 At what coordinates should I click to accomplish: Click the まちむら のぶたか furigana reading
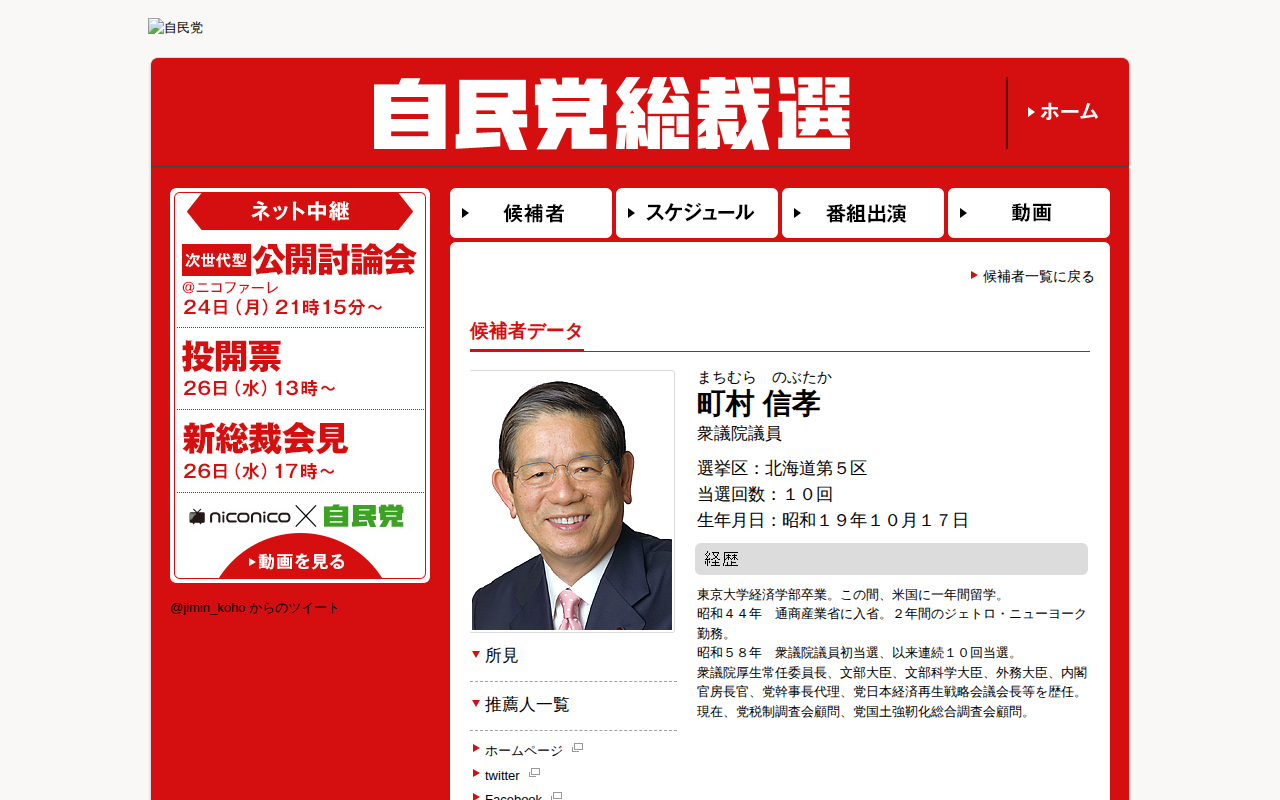[764, 377]
